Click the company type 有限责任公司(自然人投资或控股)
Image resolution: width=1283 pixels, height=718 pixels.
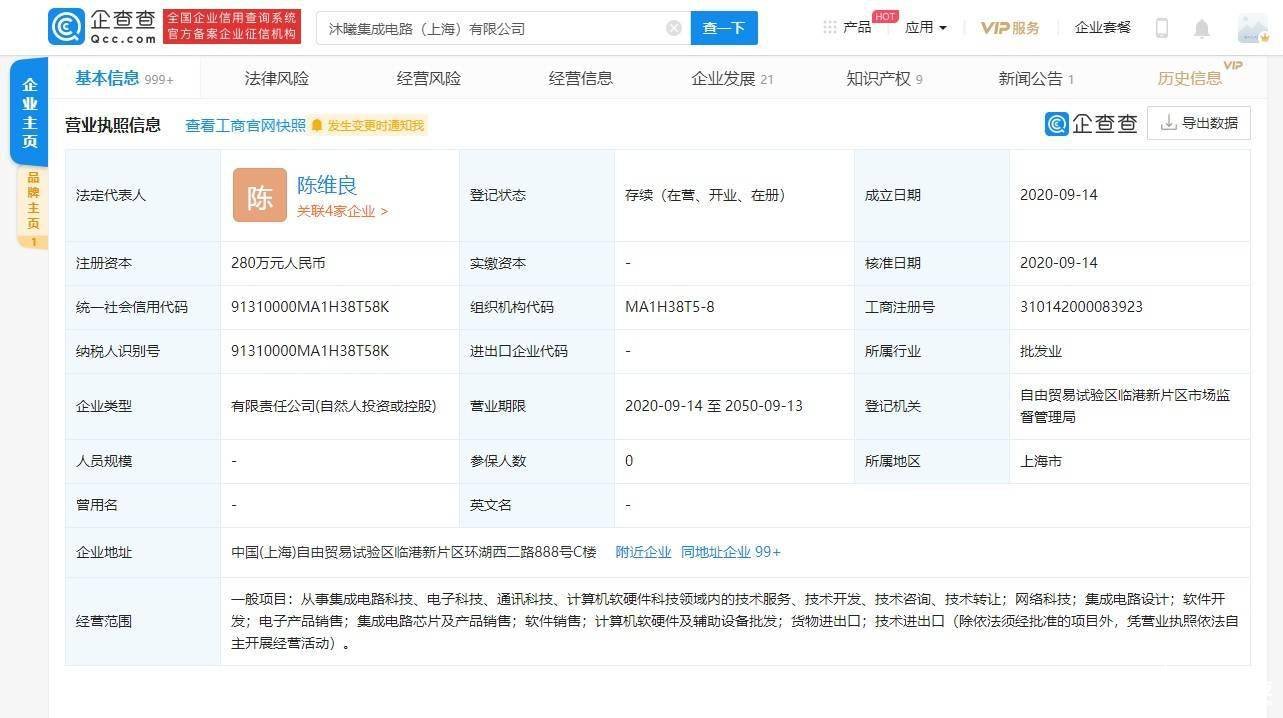(x=334, y=406)
